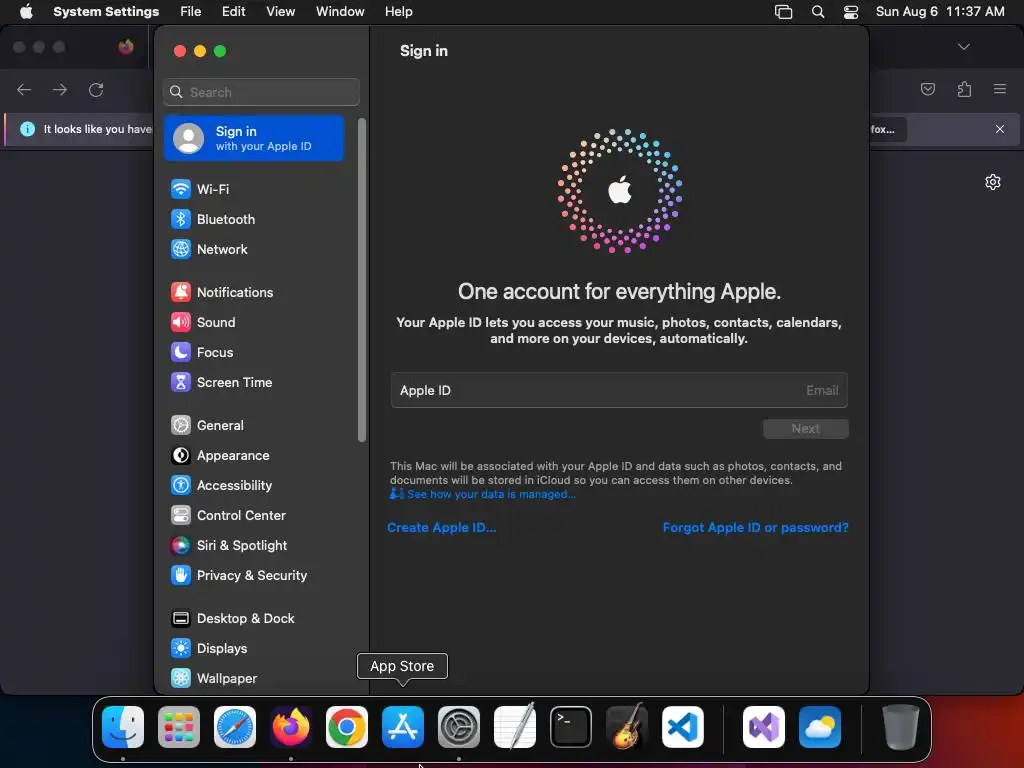Click Create Apple ID link
Screen dimensions: 1024x768
442,528
